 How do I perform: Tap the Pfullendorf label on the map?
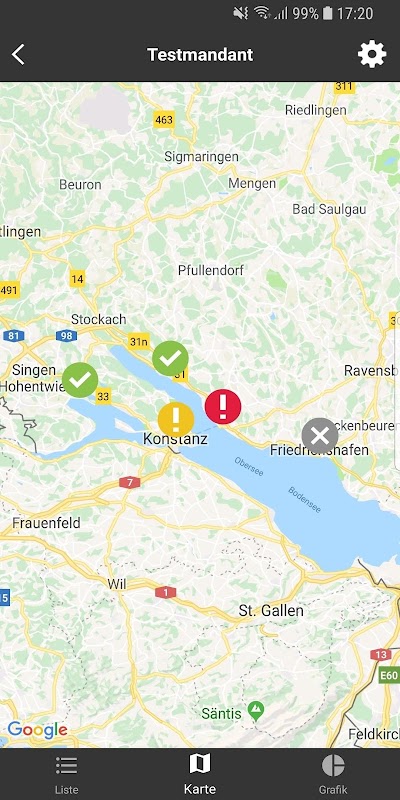tap(211, 270)
